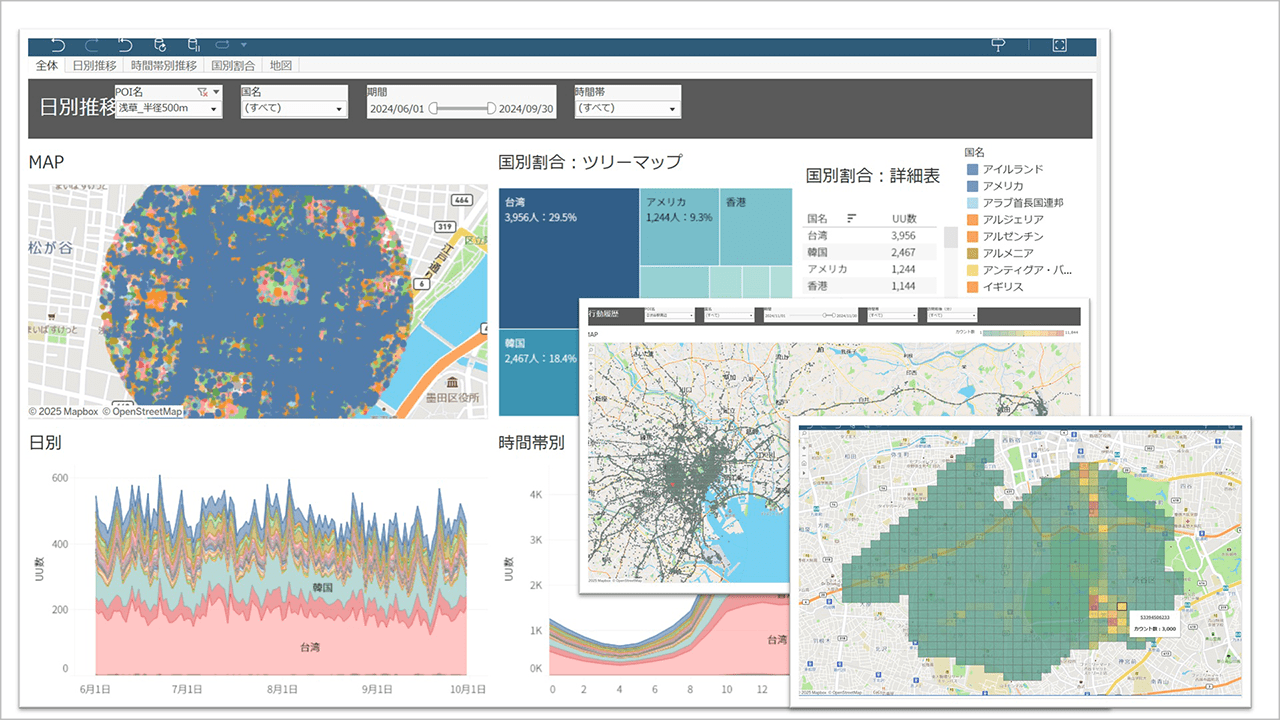Image resolution: width=1280 pixels, height=720 pixels.
Task: Click the Revert icon in the toolbar
Action: (x=125, y=45)
